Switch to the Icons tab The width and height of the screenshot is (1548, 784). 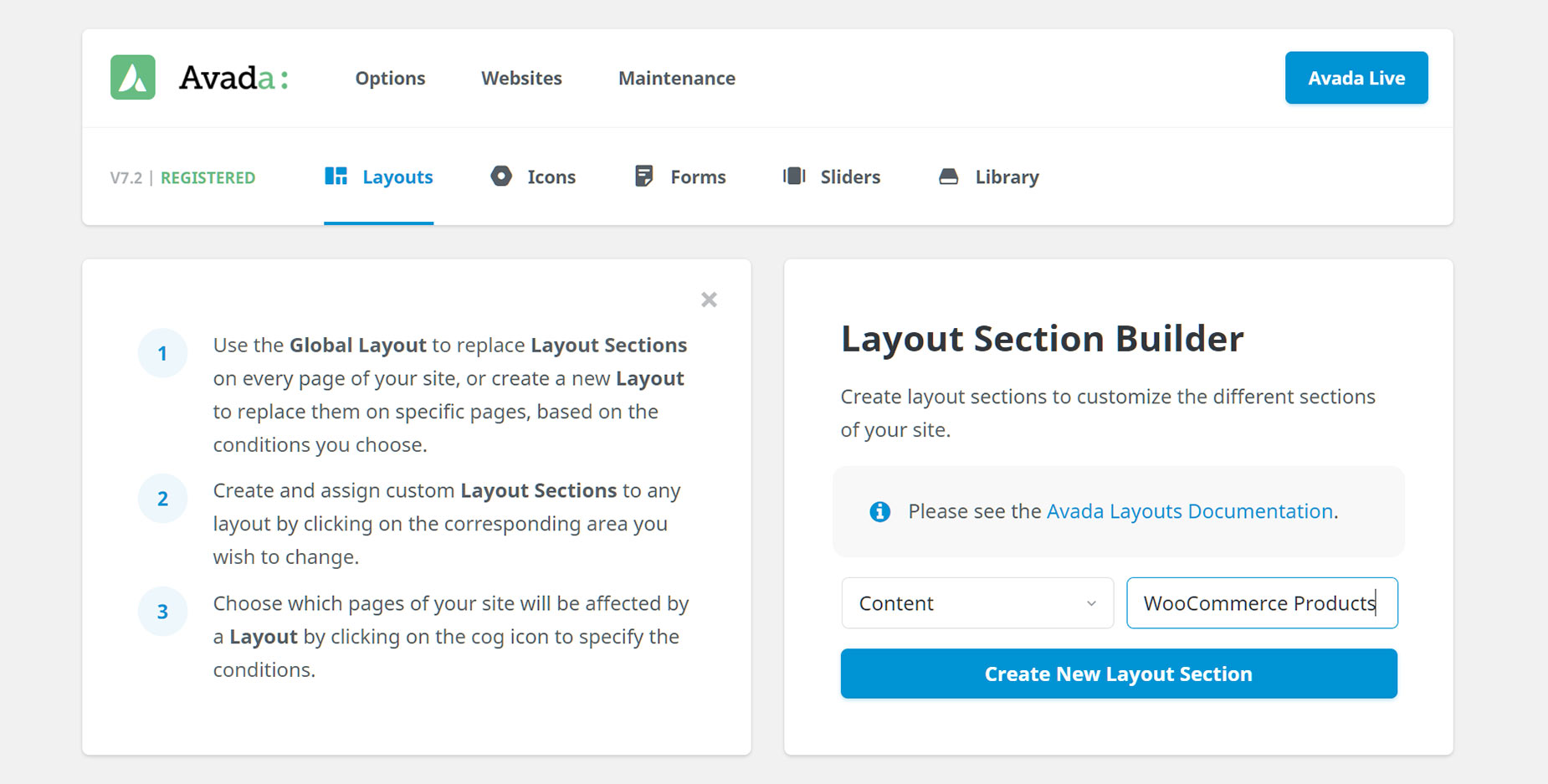tap(533, 177)
